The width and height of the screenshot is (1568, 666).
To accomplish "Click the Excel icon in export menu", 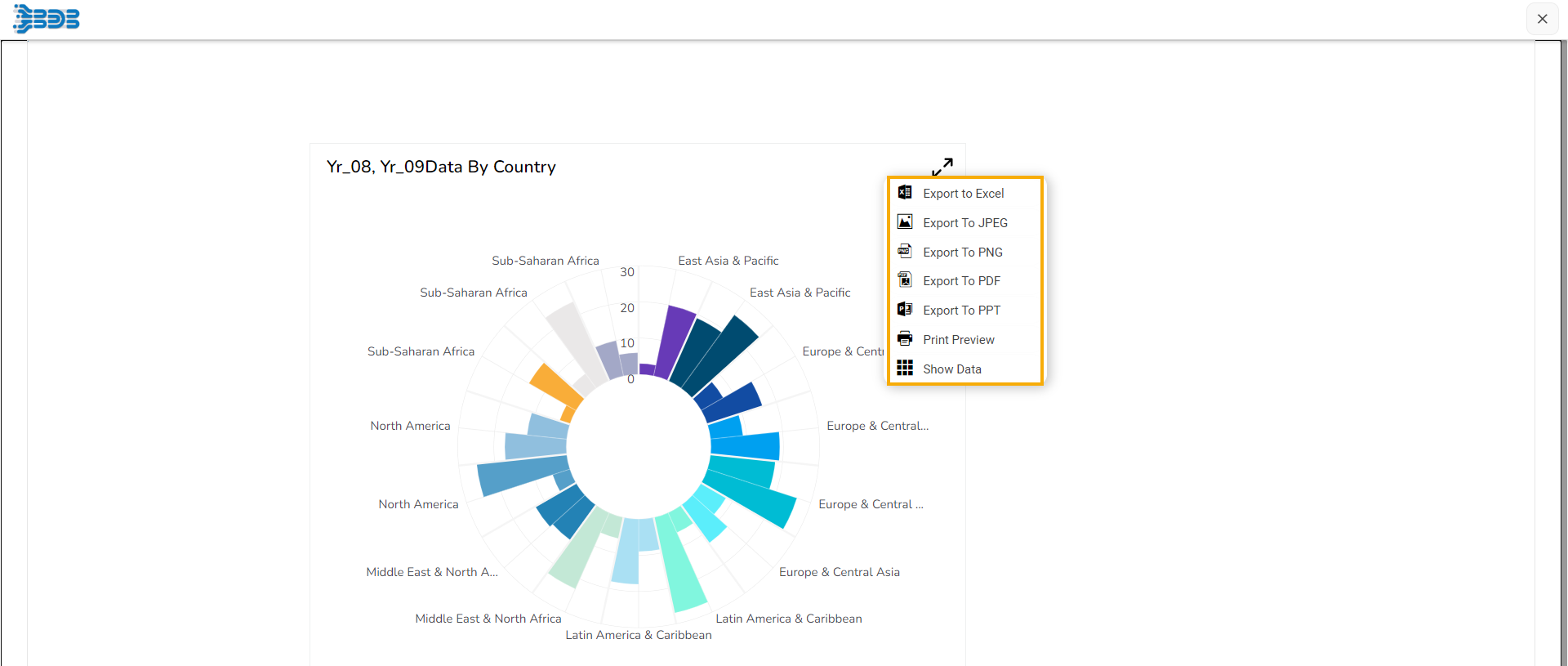I will point(905,193).
